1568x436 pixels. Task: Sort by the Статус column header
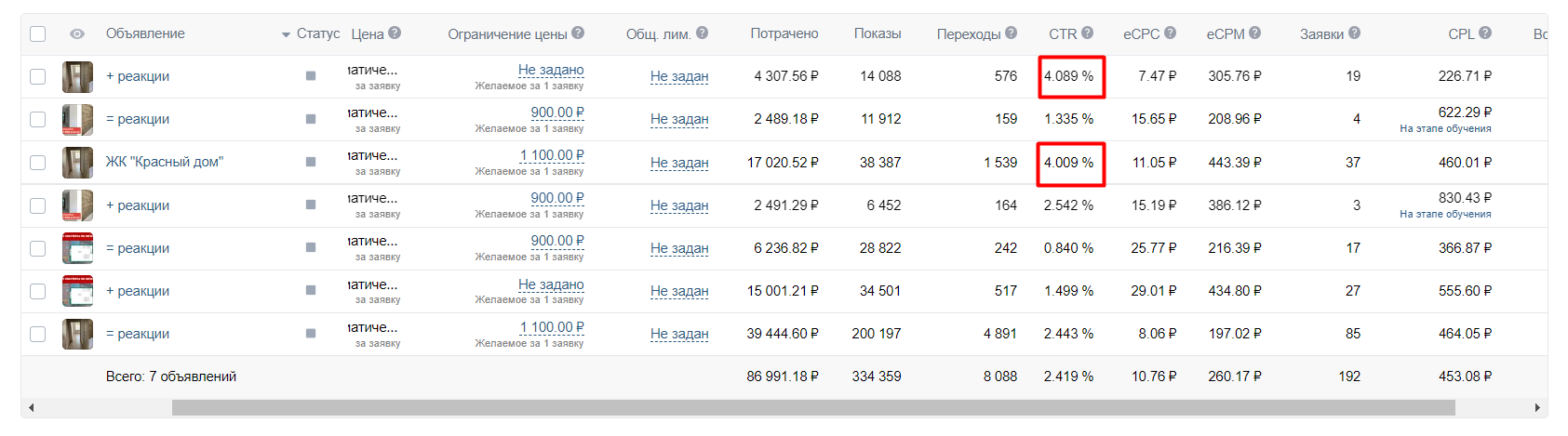tap(318, 33)
